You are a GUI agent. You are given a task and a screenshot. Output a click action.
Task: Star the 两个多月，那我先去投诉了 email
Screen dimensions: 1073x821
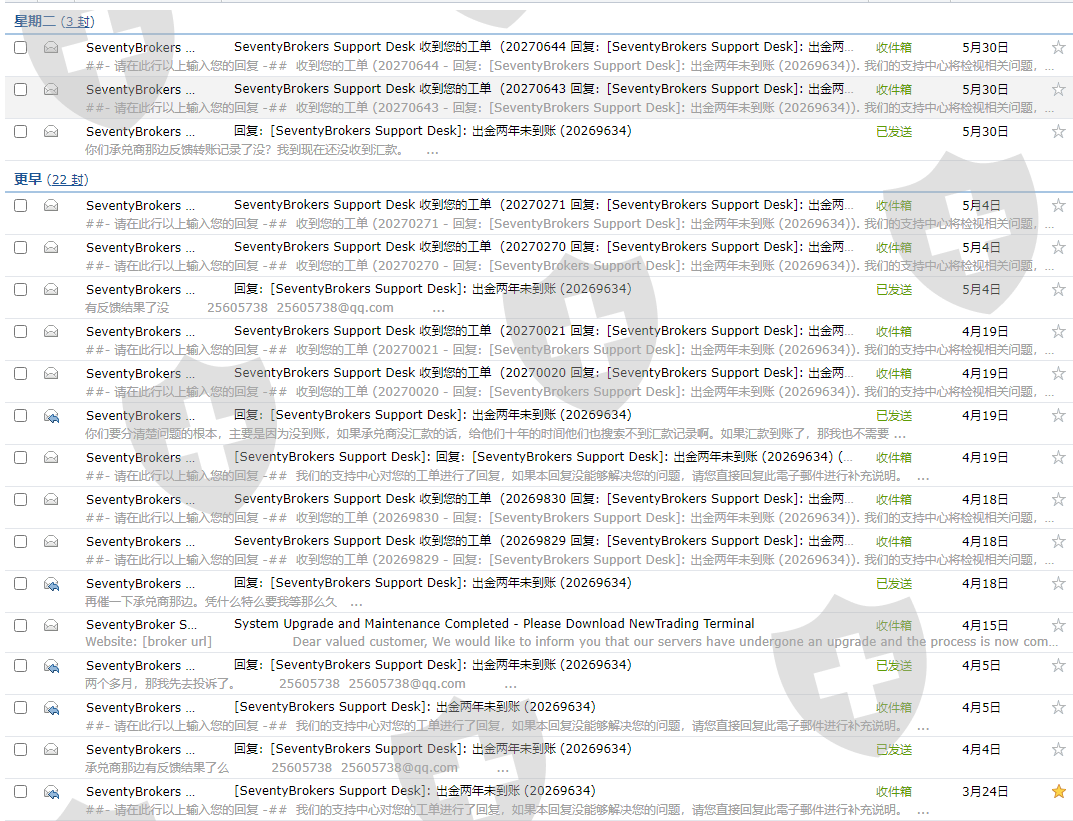tap(1058, 666)
